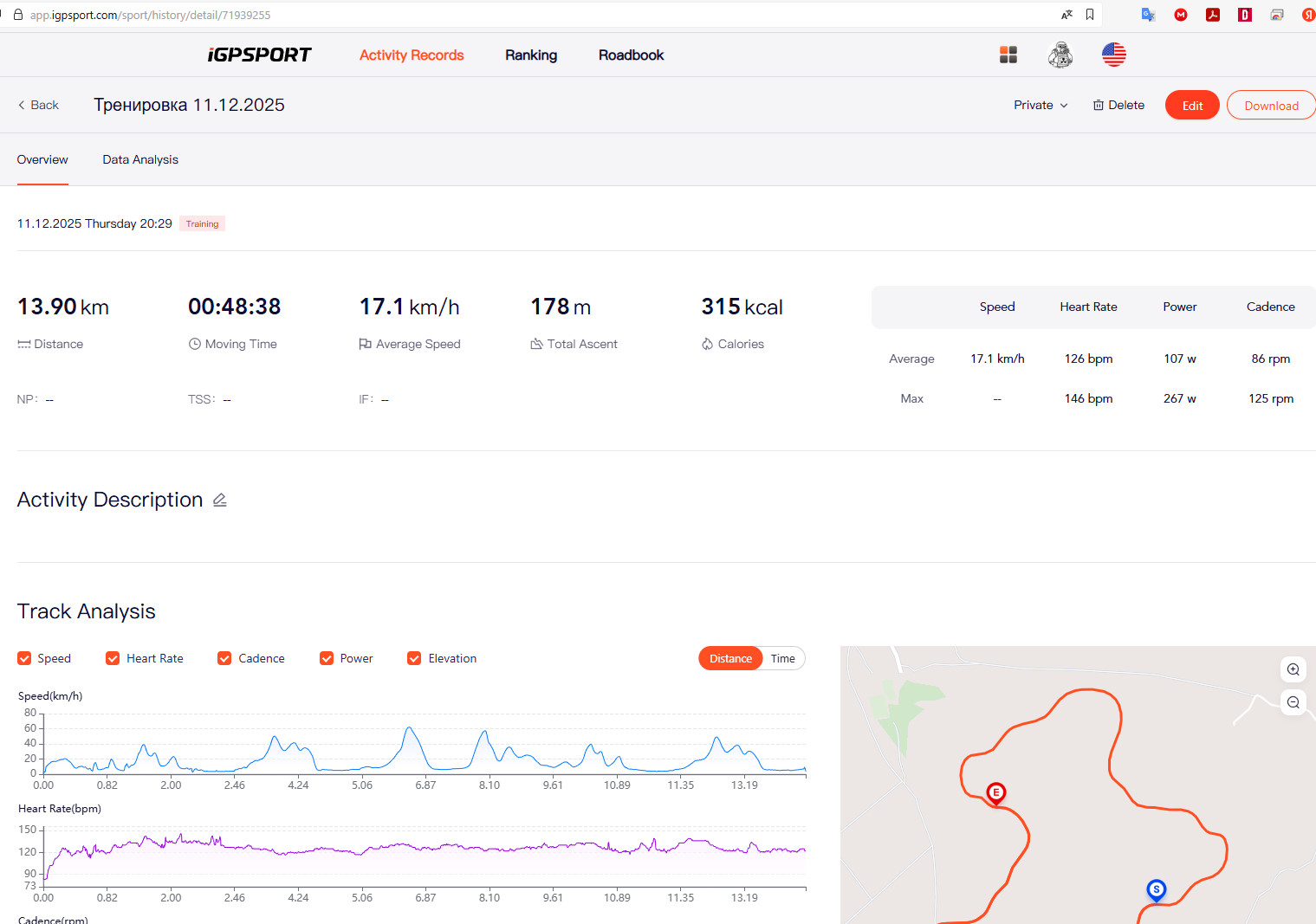Click the US flag language icon
Image resolution: width=1316 pixels, height=924 pixels.
[x=1114, y=55]
